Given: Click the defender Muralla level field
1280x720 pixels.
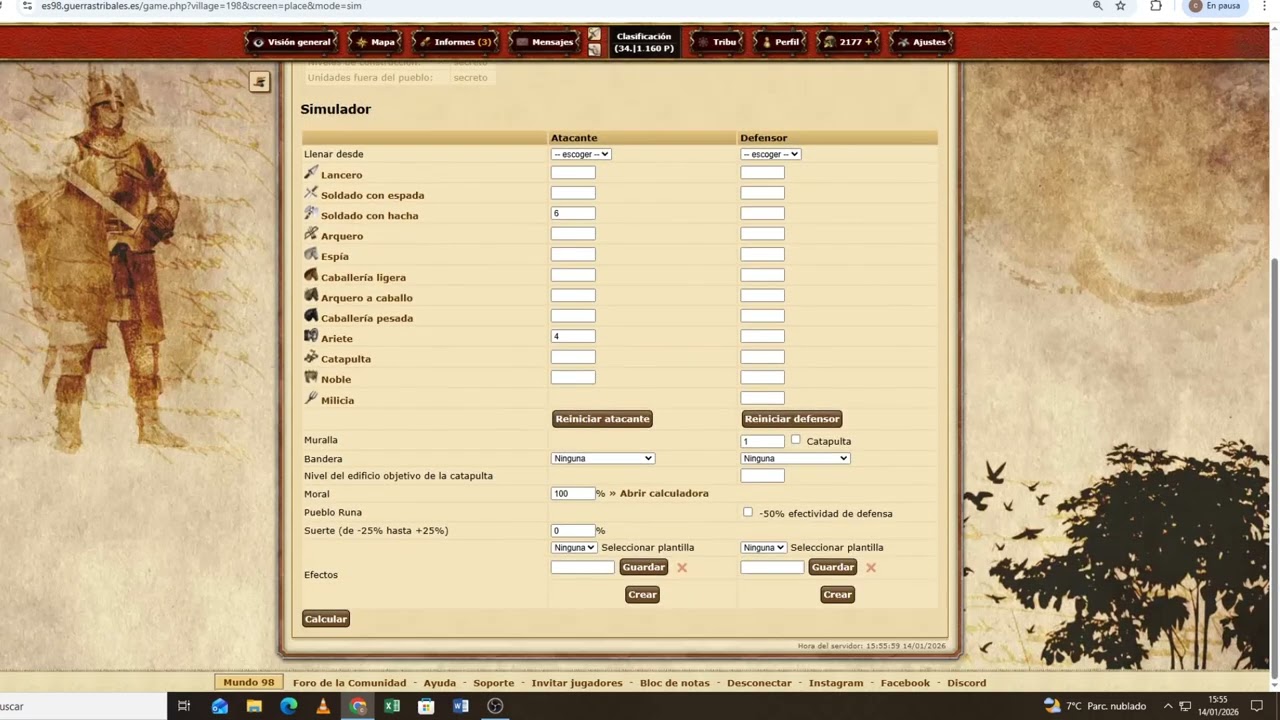Looking at the screenshot, I should click(x=762, y=441).
